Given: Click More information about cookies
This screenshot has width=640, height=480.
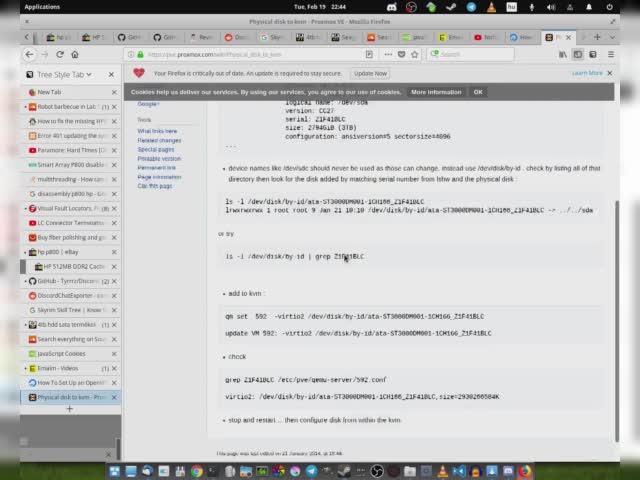Looking at the screenshot, I should (x=436, y=92).
